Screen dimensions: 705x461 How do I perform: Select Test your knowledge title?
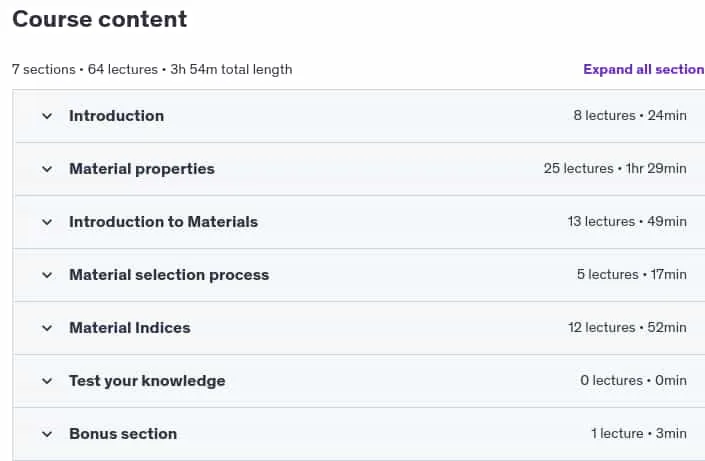coord(147,381)
